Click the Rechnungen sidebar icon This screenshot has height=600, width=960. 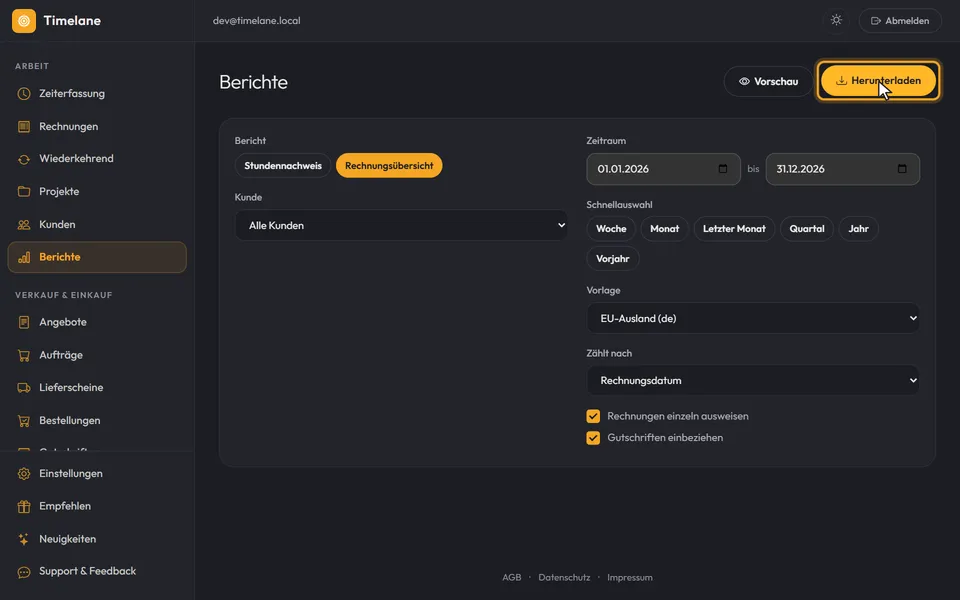(x=24, y=127)
